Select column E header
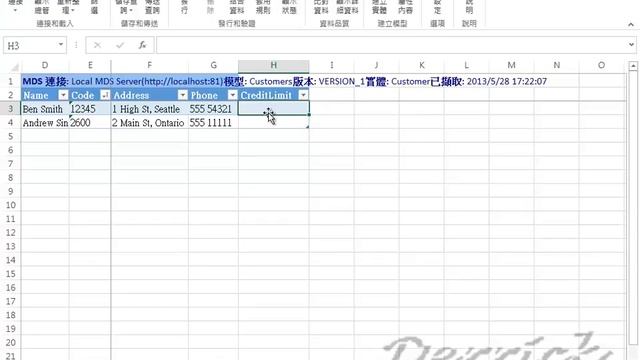This screenshot has width=640, height=360. pos(90,65)
